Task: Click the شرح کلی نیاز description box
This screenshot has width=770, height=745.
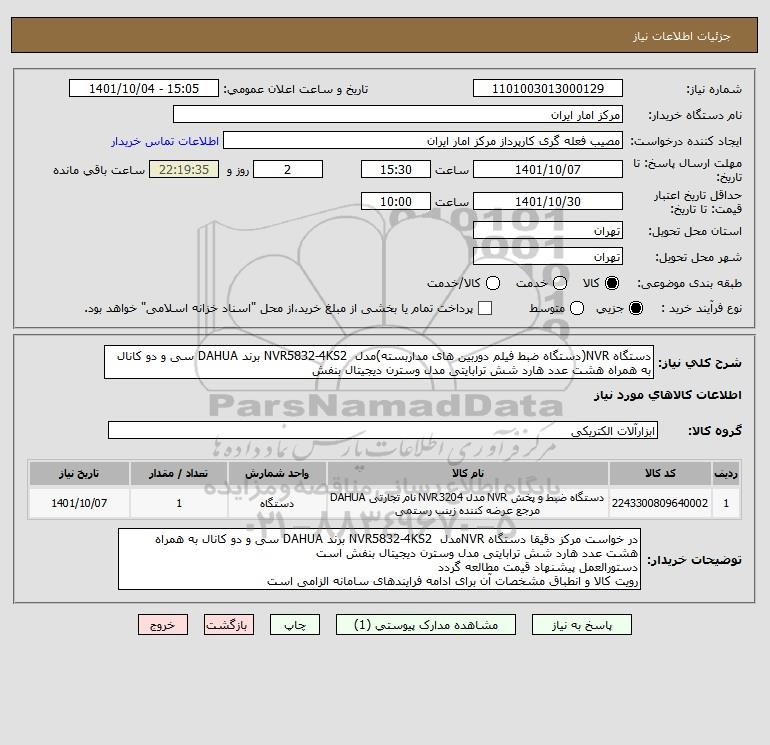Action: (379, 362)
